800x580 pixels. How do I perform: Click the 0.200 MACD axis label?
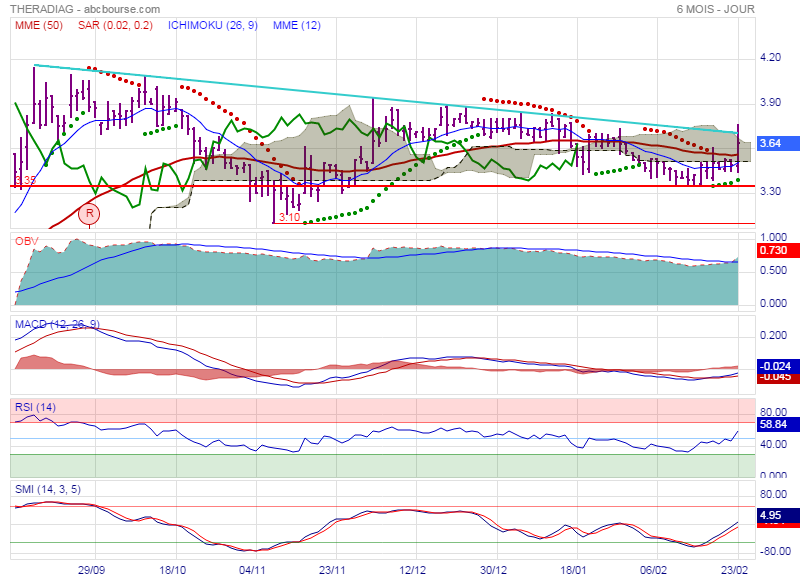773,335
